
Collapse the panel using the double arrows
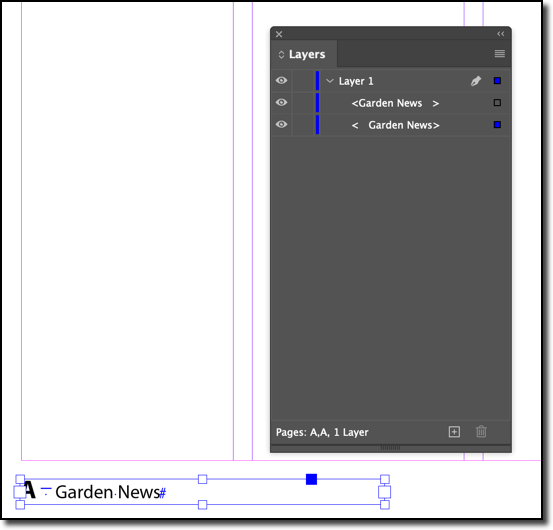click(500, 34)
